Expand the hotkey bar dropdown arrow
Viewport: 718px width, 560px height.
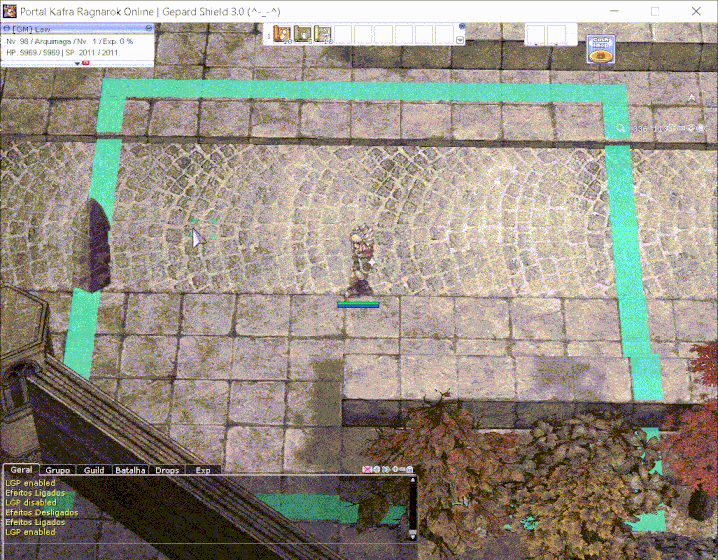pos(460,41)
